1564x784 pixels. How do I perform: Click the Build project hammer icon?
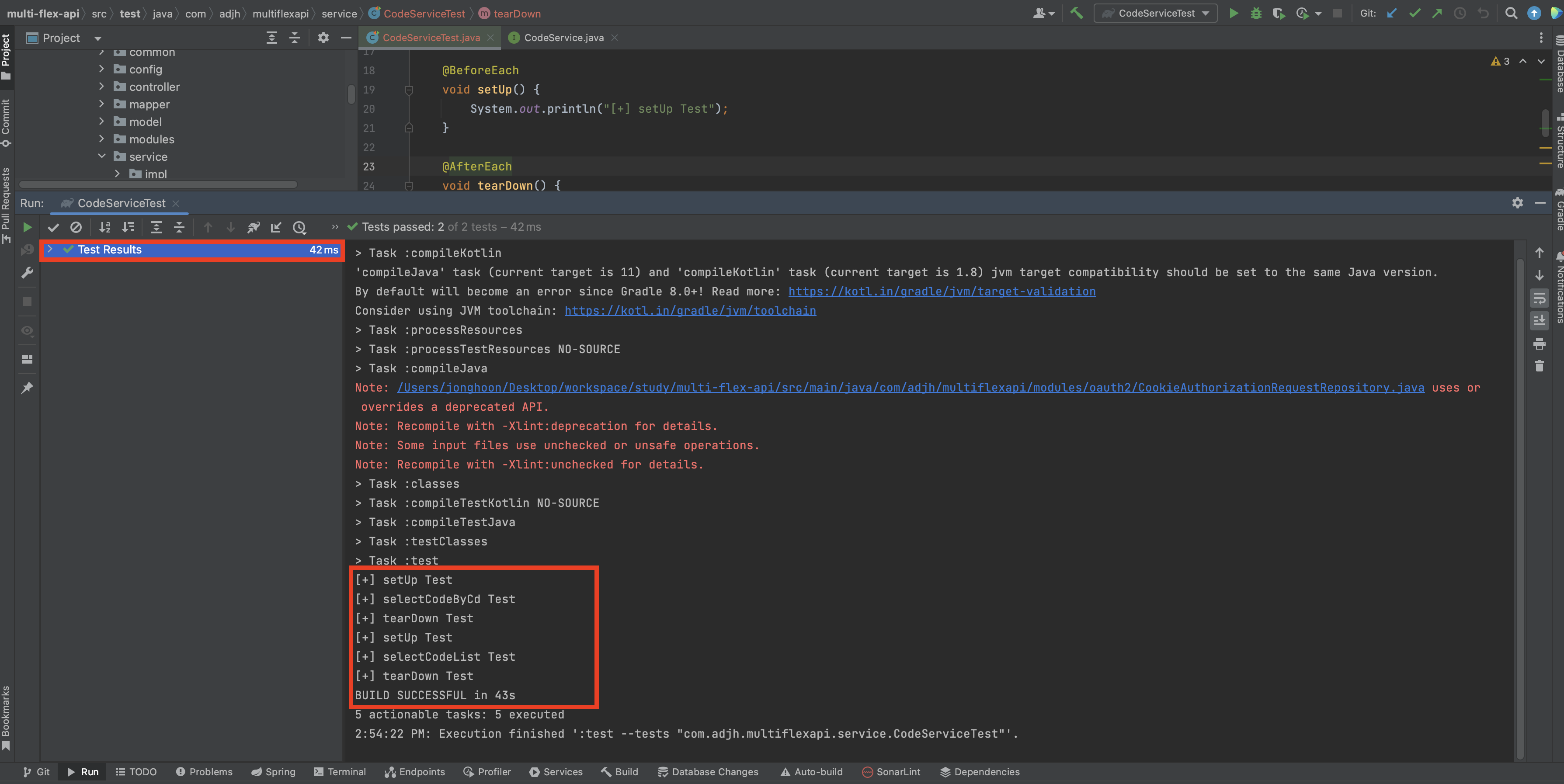tap(1077, 14)
